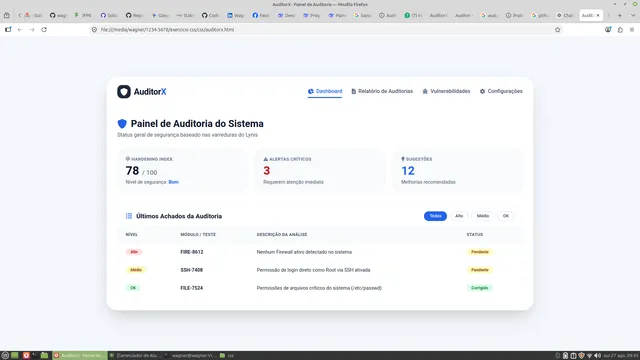Click the Vulnerabilidades bug icon
The width and height of the screenshot is (640, 360).
[425, 91]
